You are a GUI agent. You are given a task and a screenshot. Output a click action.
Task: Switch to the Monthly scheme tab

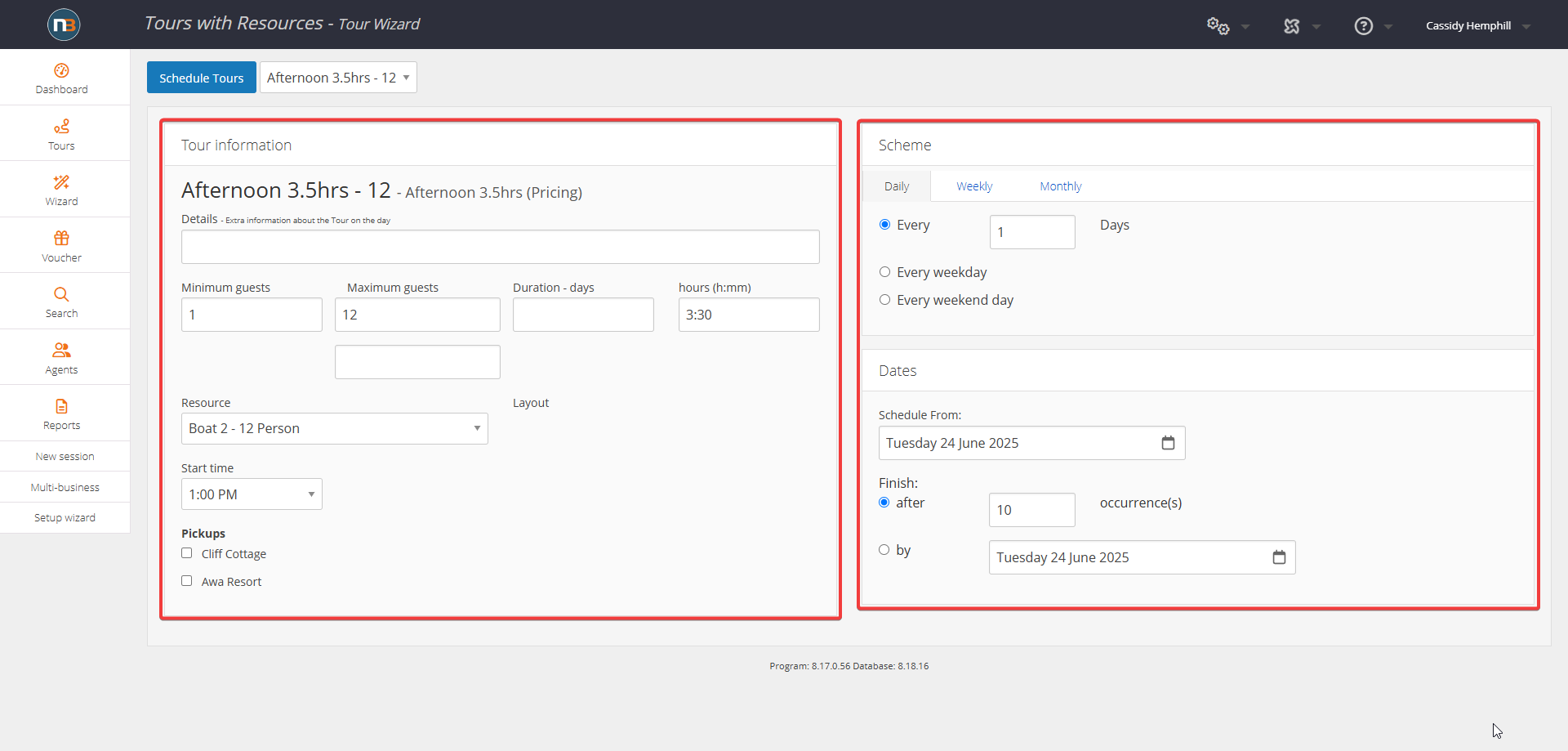point(1060,186)
